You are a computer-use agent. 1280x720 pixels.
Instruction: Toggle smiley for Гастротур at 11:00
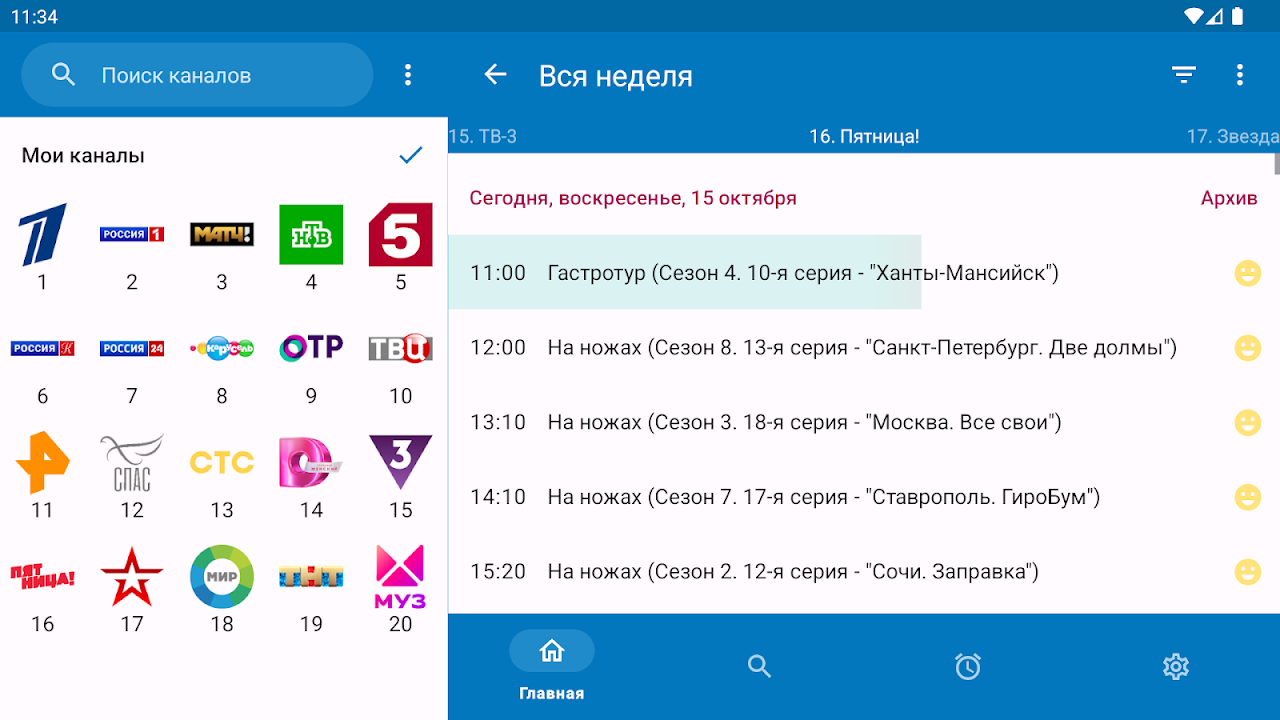point(1247,273)
